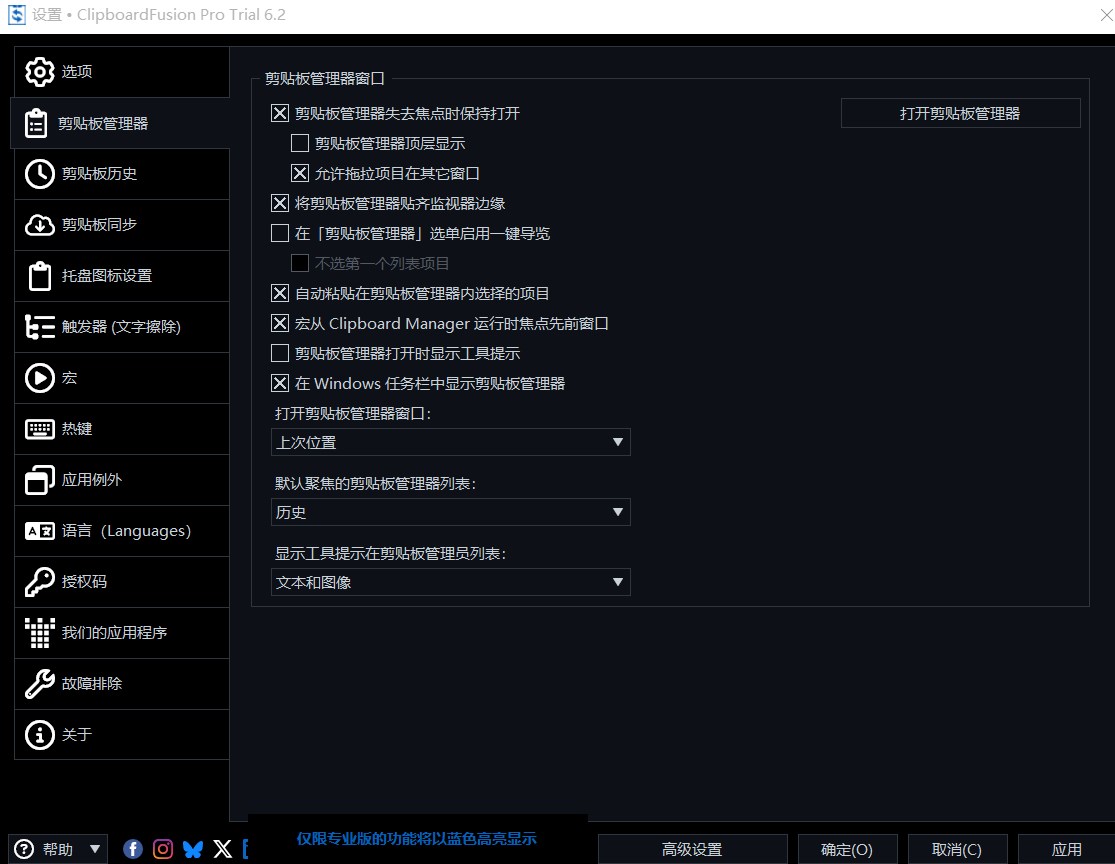
Task: Click 取消(C) button
Action: coord(957,849)
